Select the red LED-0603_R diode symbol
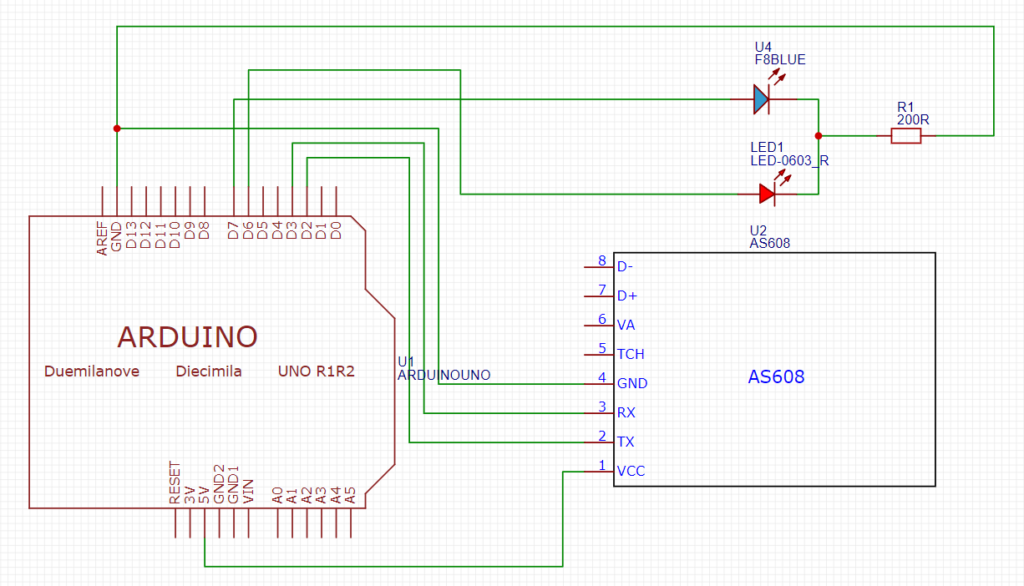Screen dimensions: 1024x586 coord(767,194)
